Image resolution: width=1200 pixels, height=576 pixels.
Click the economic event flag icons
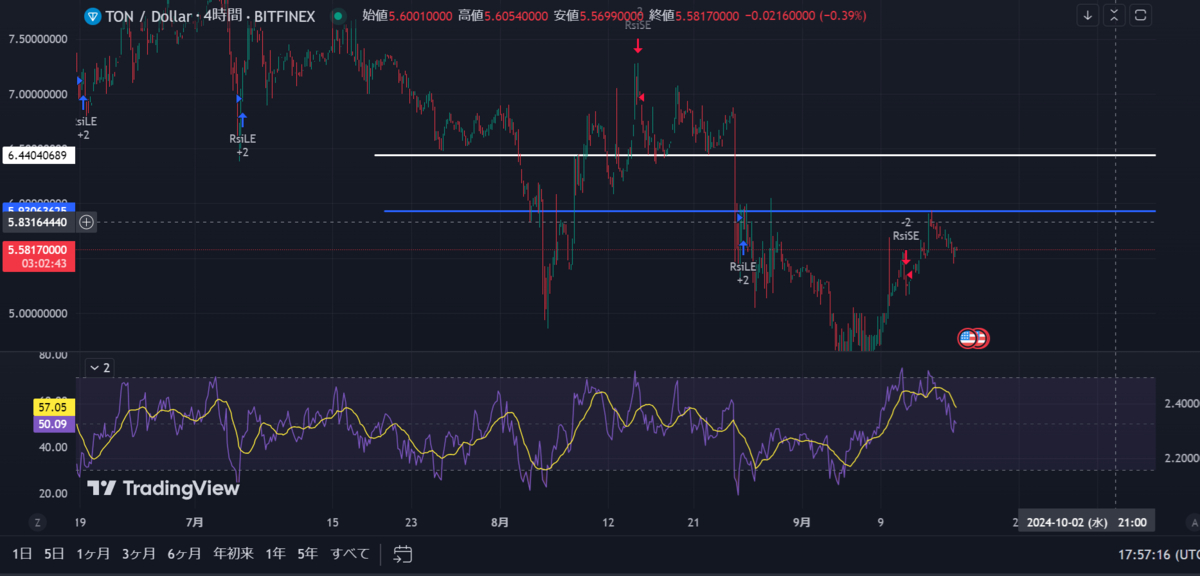click(x=973, y=338)
